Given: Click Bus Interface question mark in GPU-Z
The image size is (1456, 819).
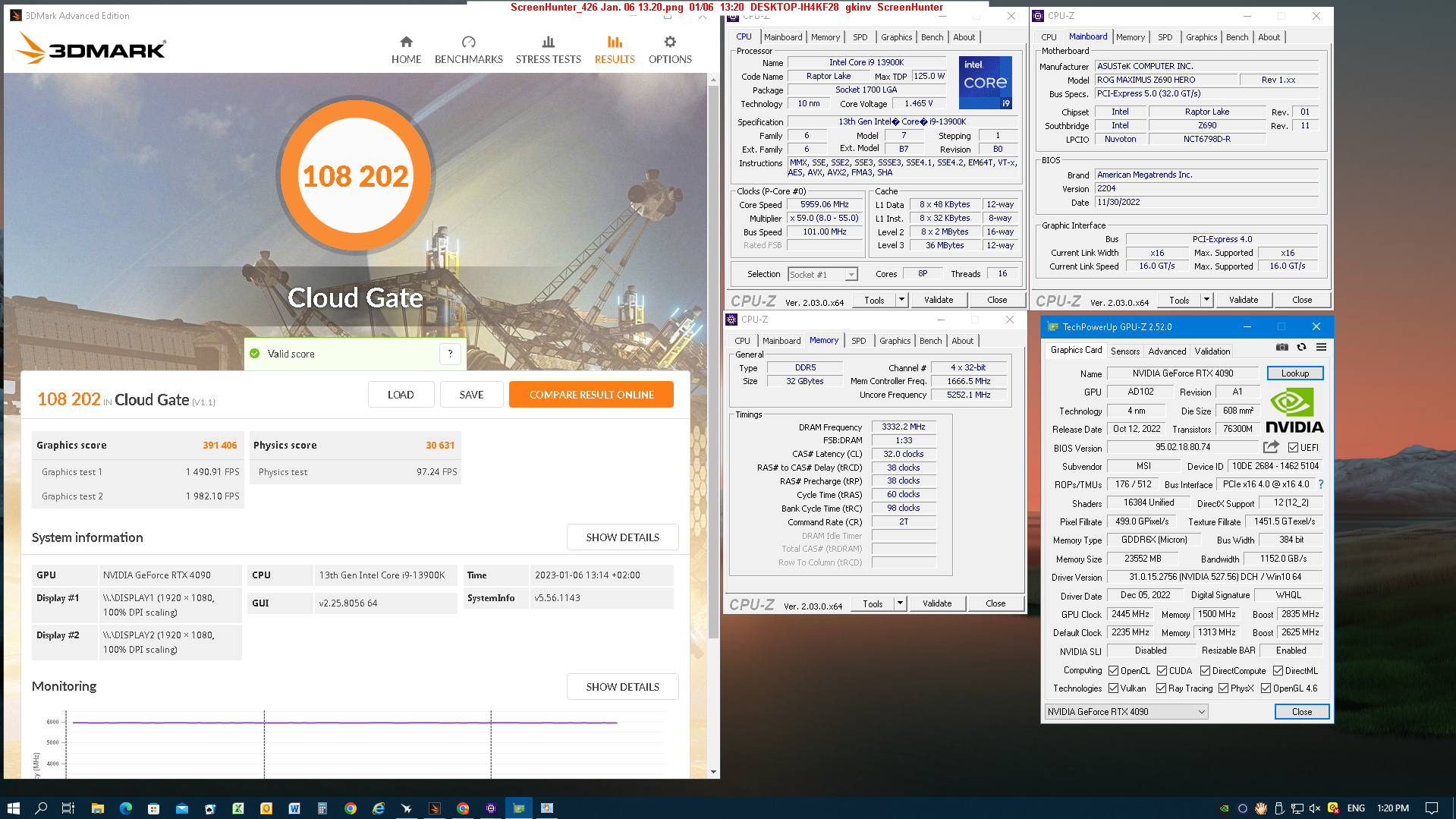Looking at the screenshot, I should point(1320,484).
